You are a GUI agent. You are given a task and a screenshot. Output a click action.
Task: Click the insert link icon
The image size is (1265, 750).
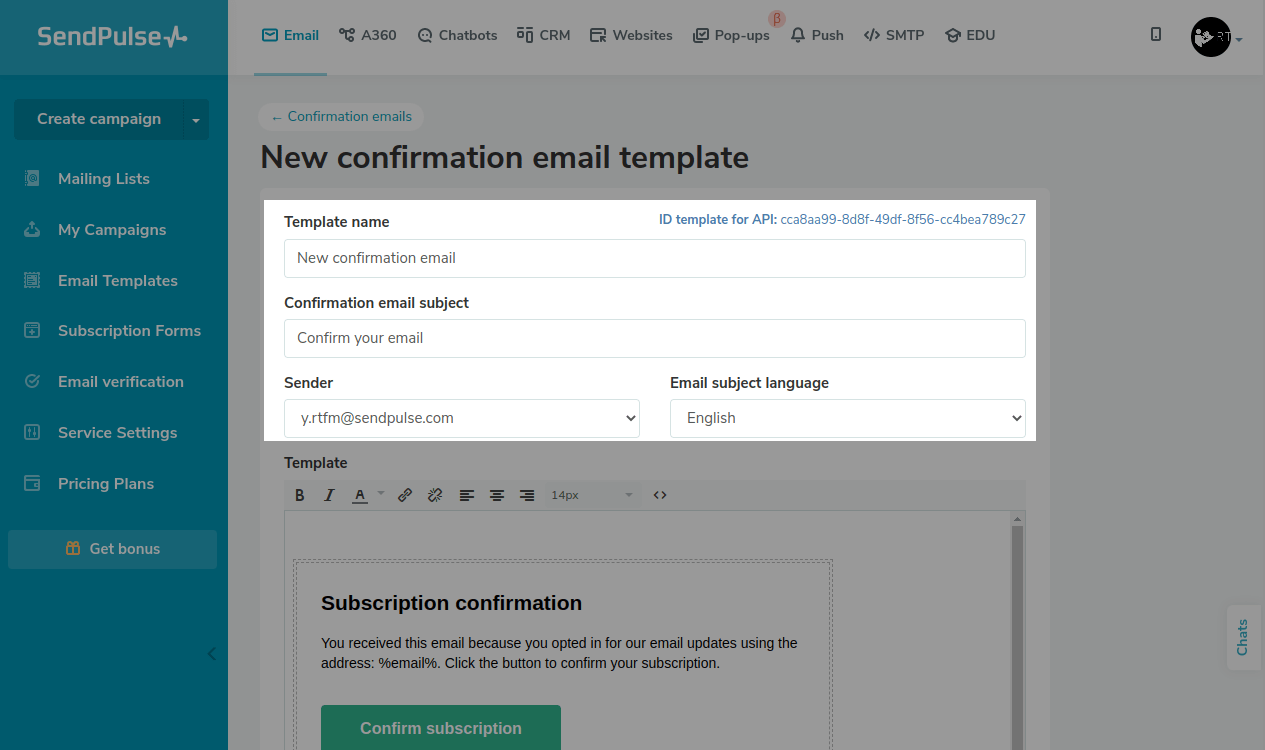click(x=405, y=495)
